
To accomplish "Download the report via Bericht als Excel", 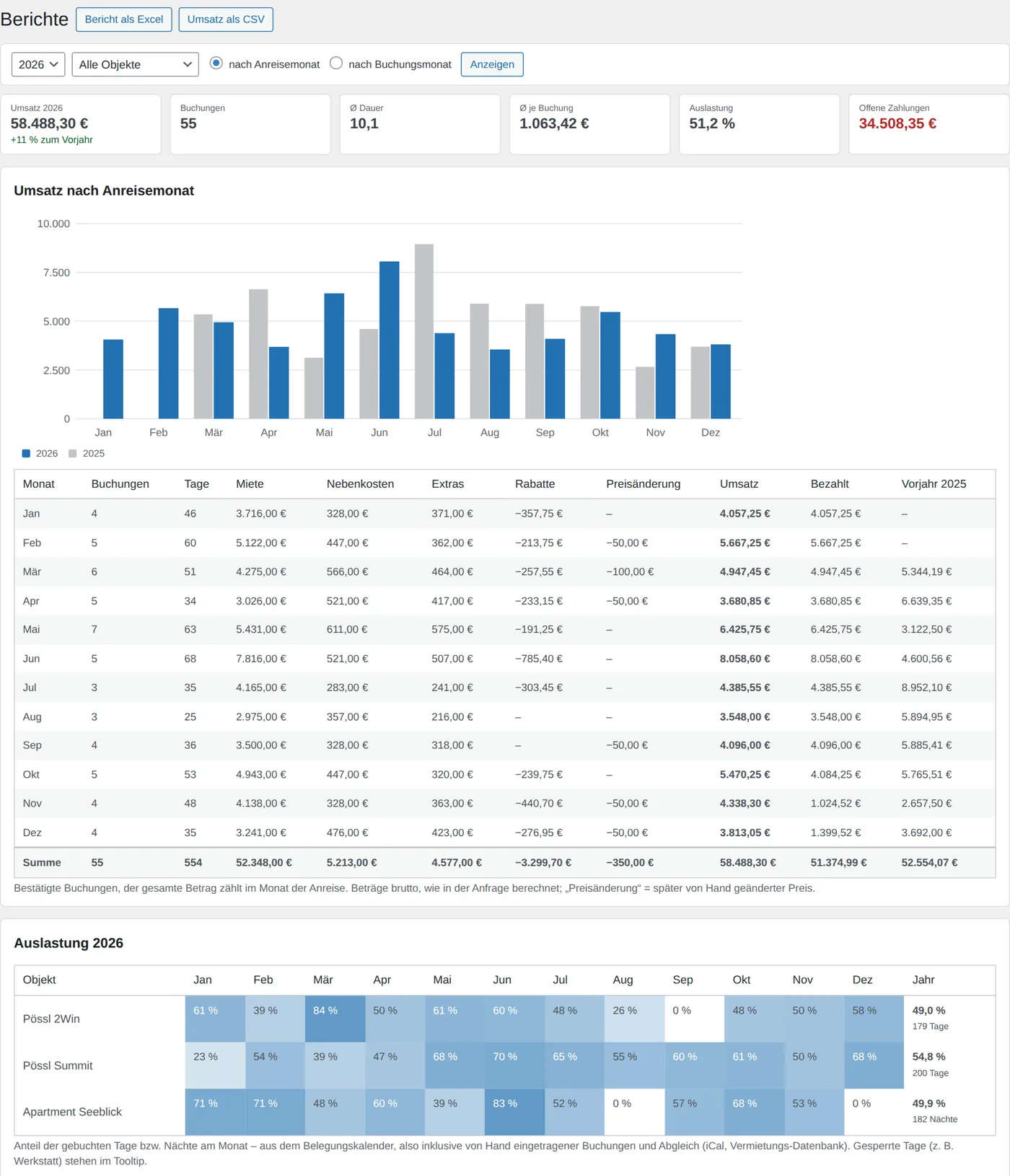I will coord(124,19).
